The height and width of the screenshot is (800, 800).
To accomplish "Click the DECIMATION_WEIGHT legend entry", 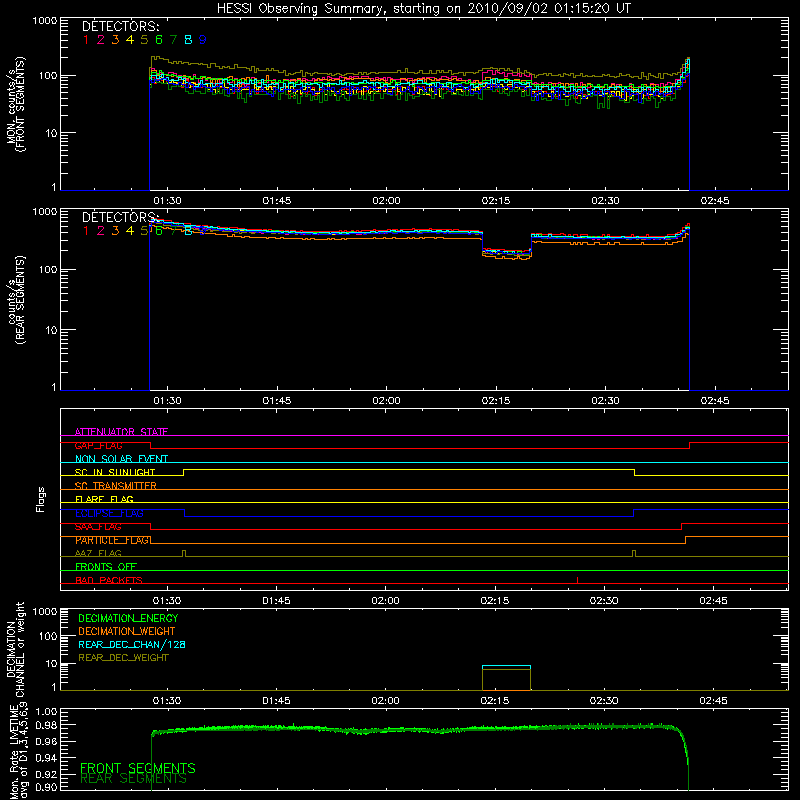I will point(127,631).
